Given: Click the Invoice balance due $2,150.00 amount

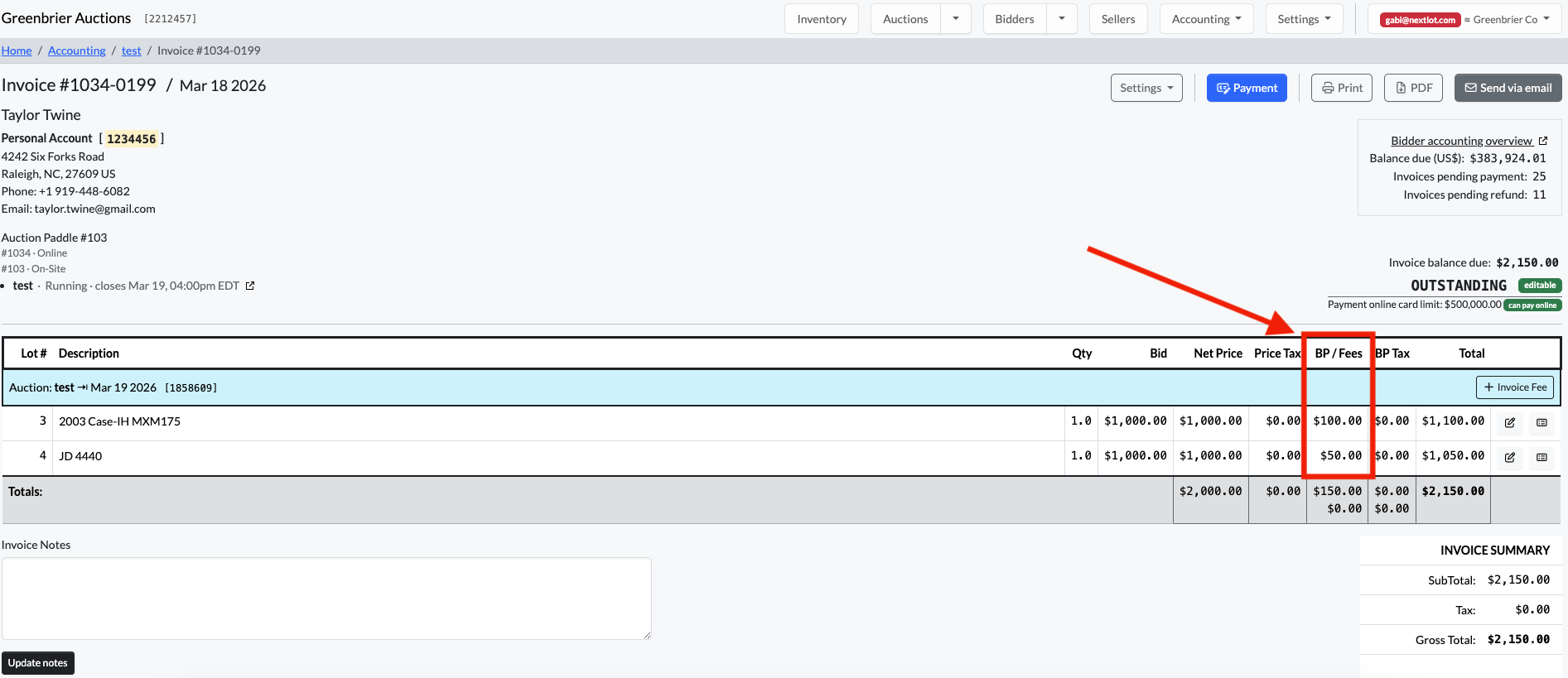Looking at the screenshot, I should tap(1527, 262).
